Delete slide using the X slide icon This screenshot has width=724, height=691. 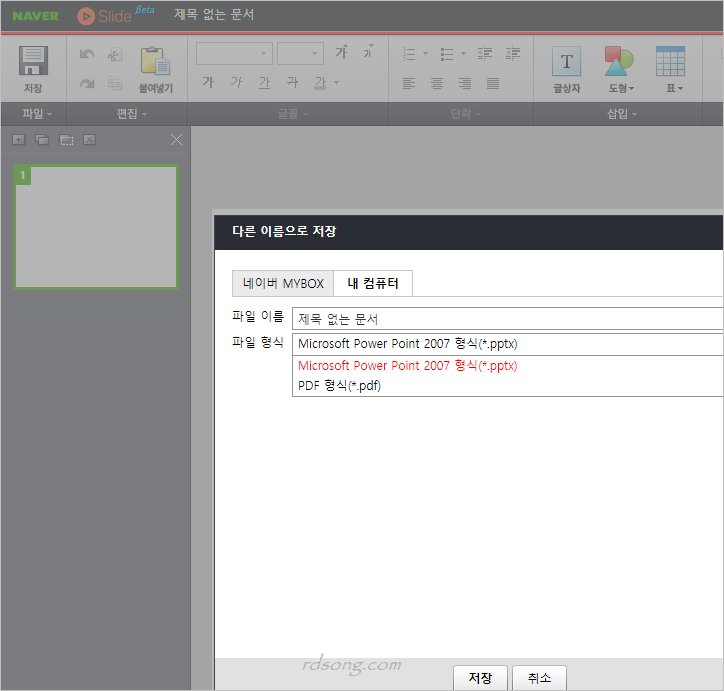point(89,139)
